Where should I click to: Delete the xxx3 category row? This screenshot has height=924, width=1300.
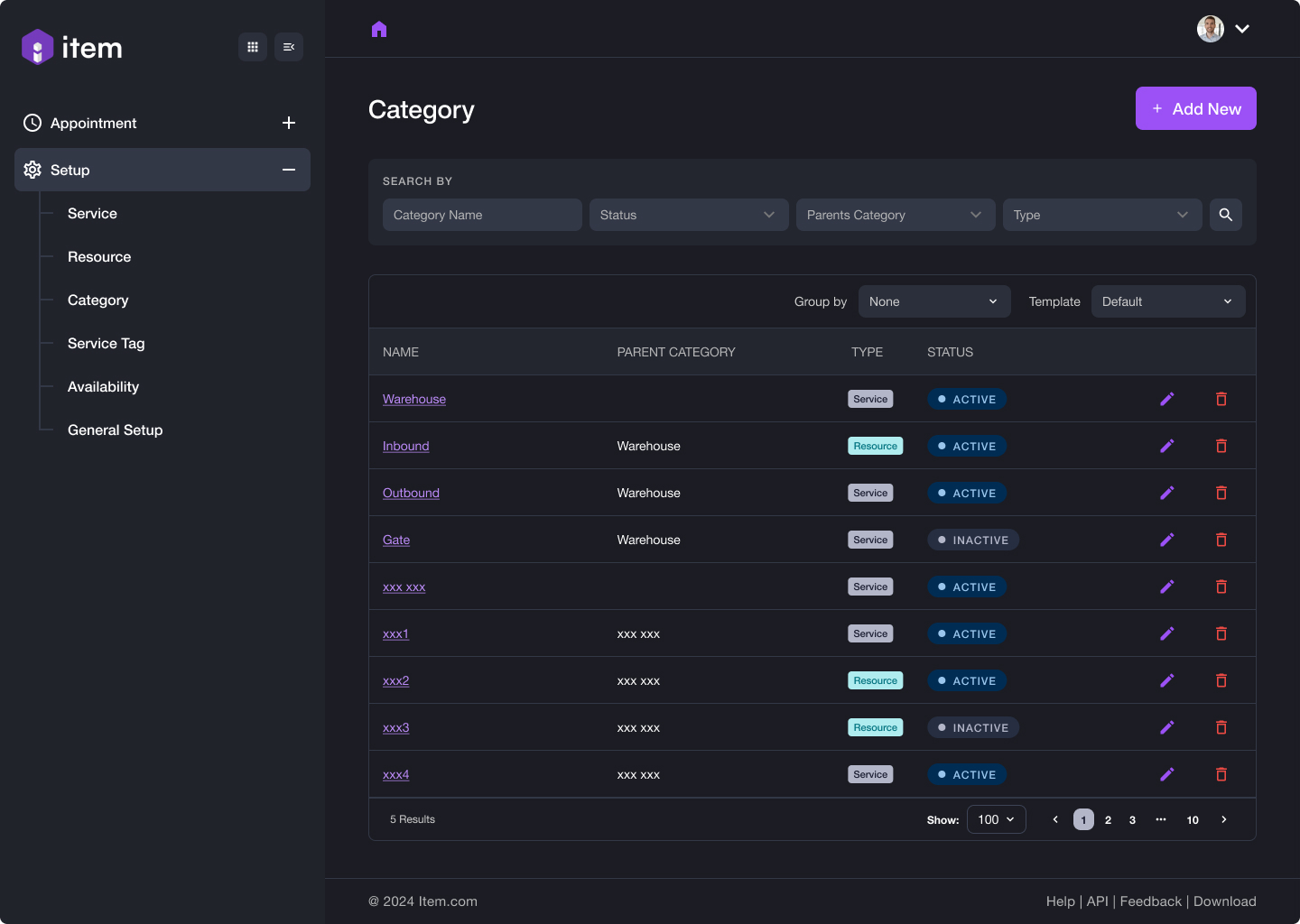(1221, 727)
